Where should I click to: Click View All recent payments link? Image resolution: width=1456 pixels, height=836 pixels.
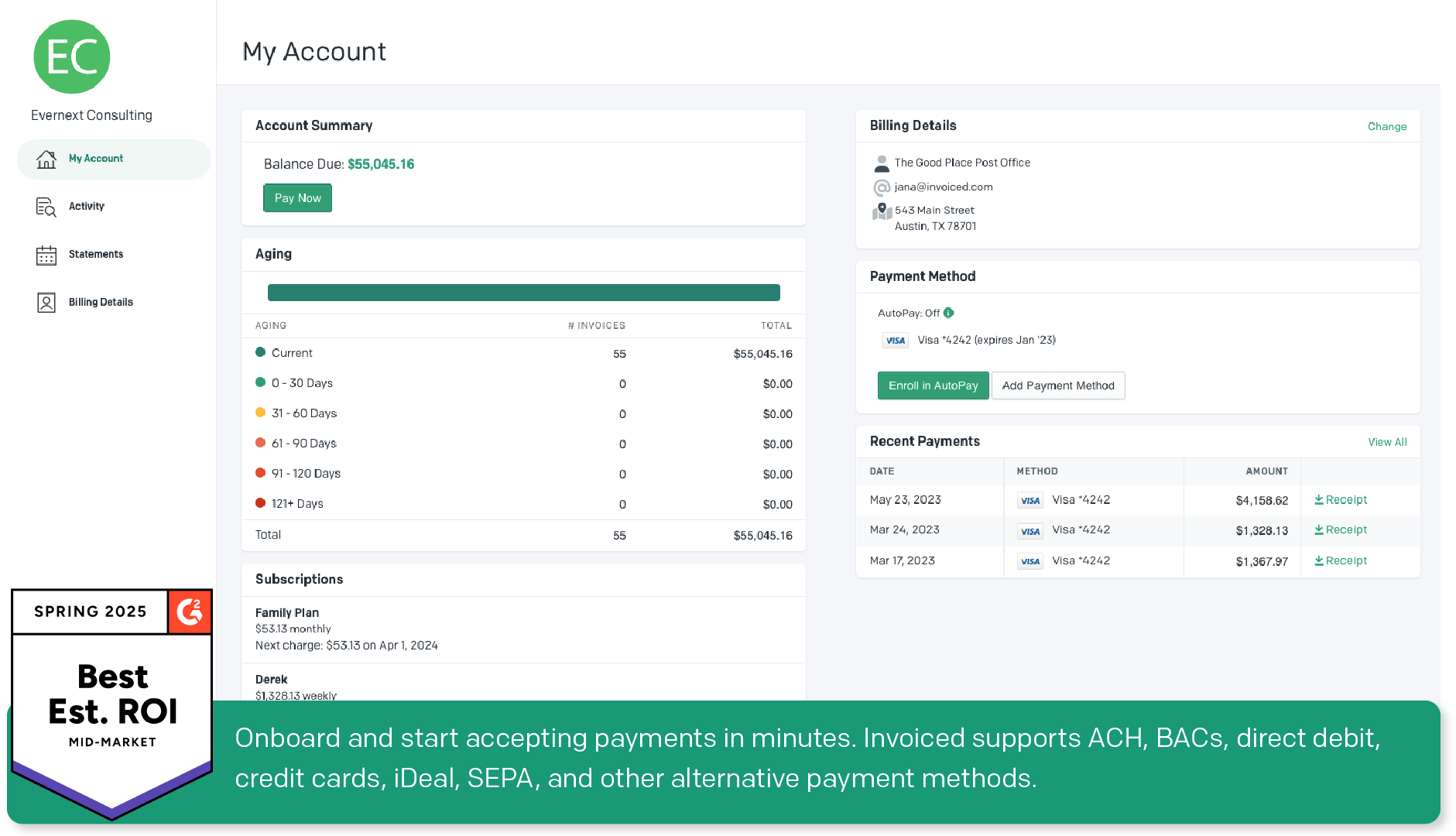(x=1387, y=442)
